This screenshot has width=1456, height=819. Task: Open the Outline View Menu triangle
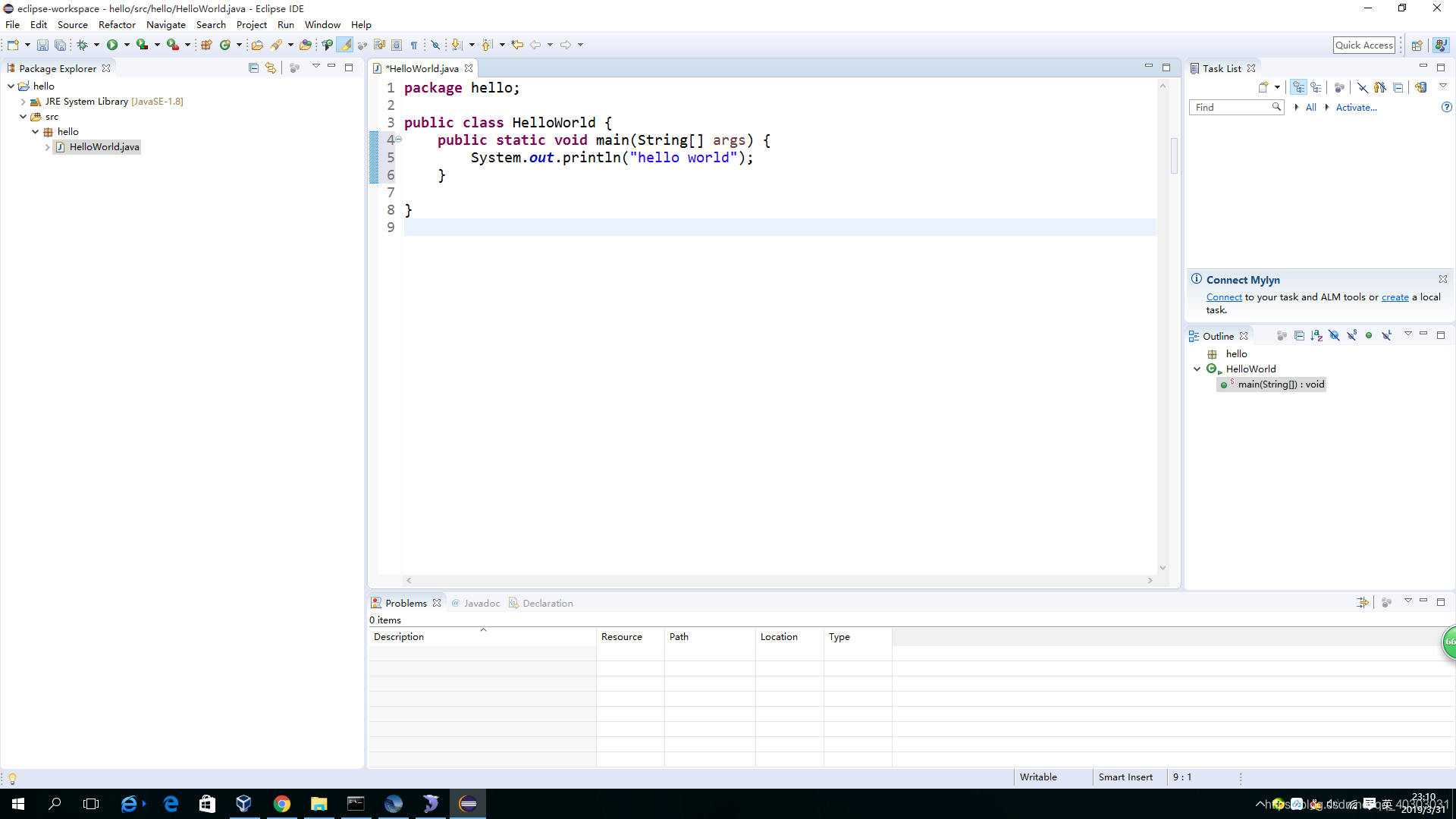tap(1407, 335)
